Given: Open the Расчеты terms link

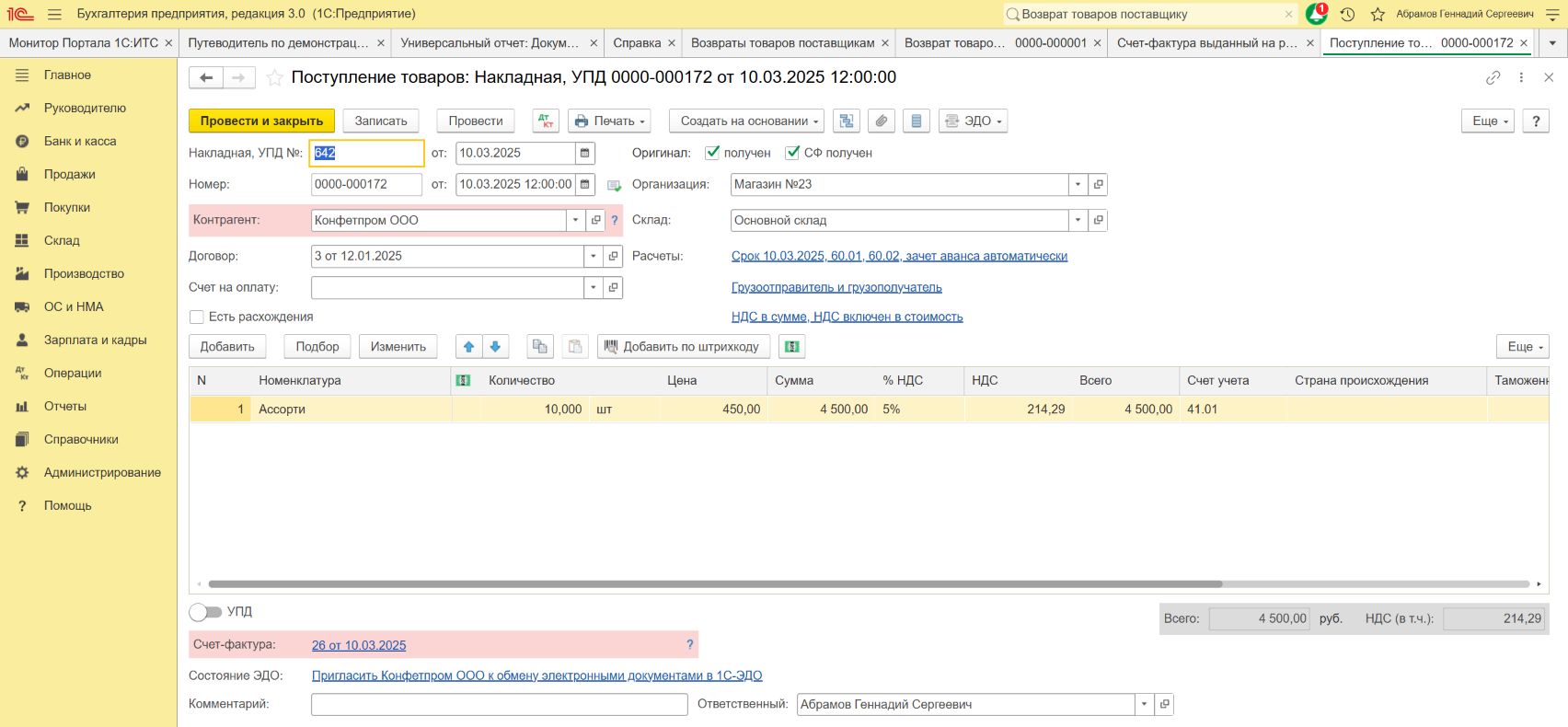Looking at the screenshot, I should pyautogui.click(x=899, y=257).
